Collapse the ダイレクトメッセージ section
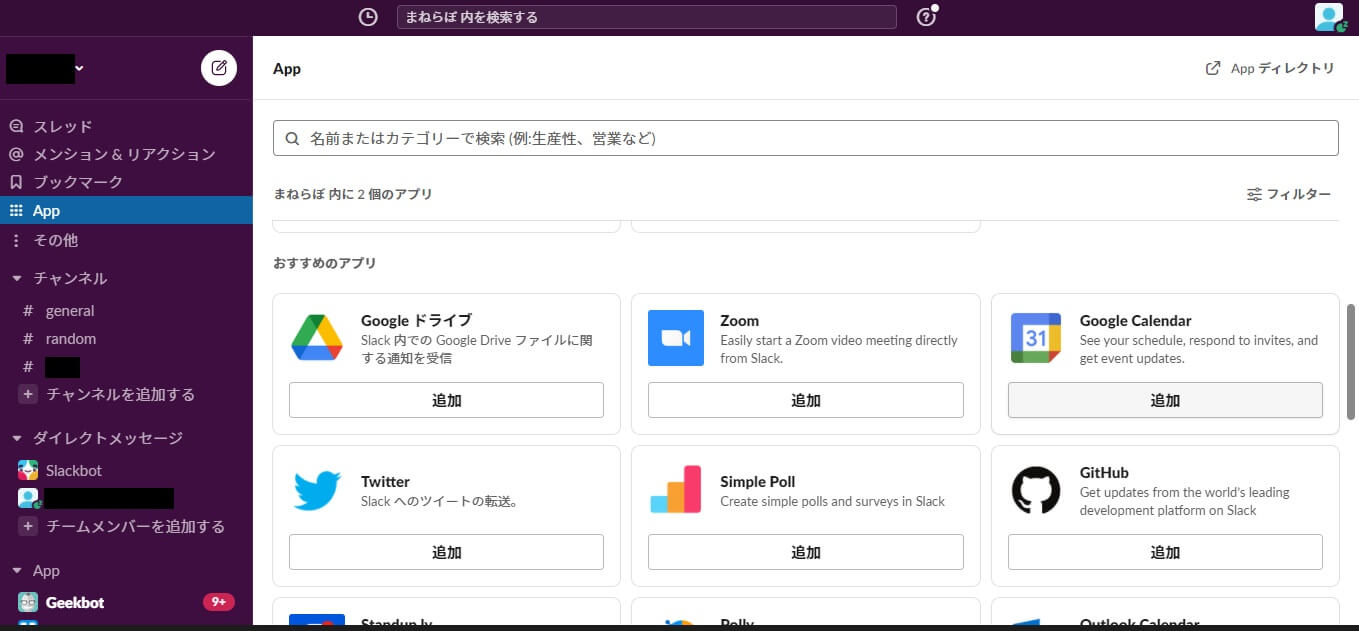Screen dimensions: 1359x631 point(17,438)
